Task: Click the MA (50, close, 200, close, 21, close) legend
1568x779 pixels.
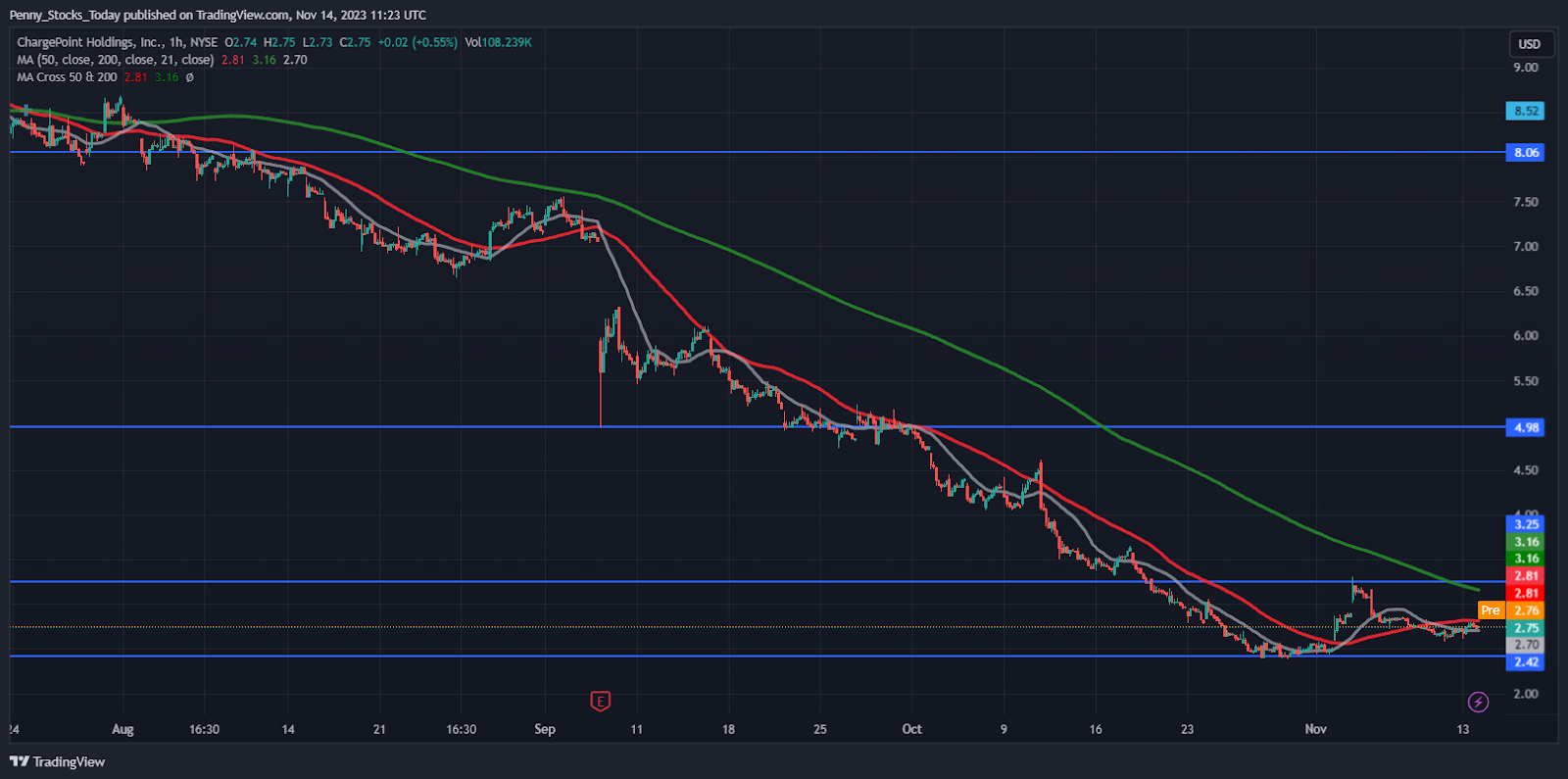Action: coord(116,60)
